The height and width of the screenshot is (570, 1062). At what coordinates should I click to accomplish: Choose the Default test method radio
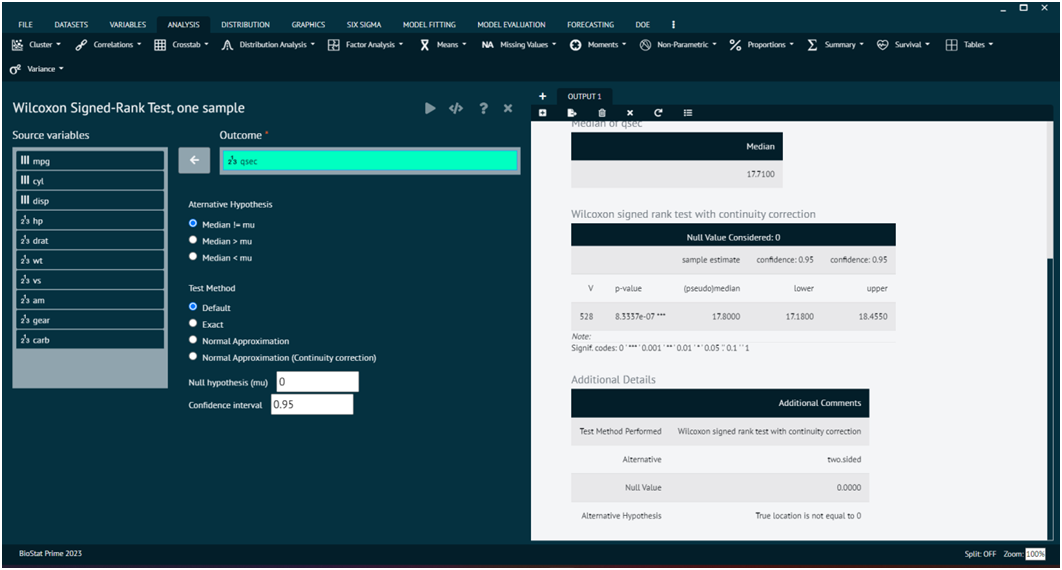193,307
